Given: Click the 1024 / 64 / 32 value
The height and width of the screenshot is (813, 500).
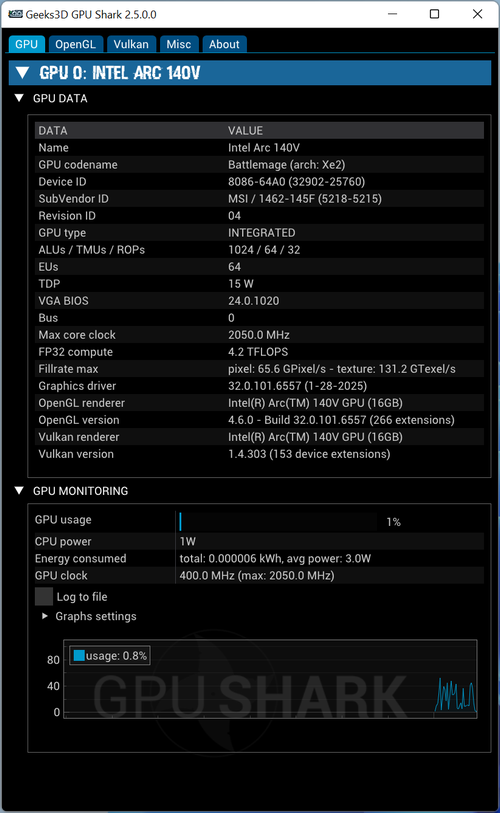Looking at the screenshot, I should click(x=264, y=250).
